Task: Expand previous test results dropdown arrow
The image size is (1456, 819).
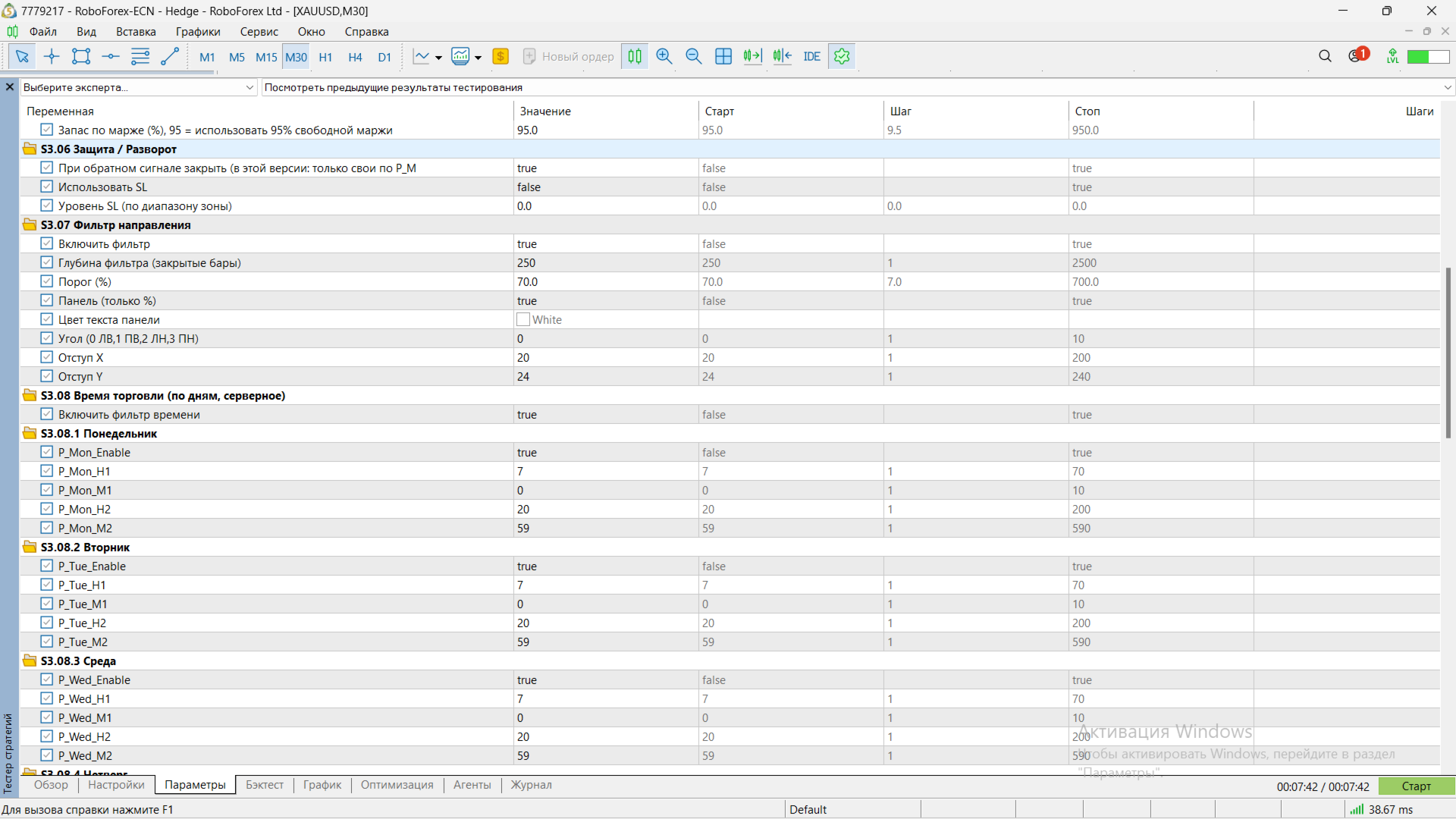Action: click(x=1447, y=87)
